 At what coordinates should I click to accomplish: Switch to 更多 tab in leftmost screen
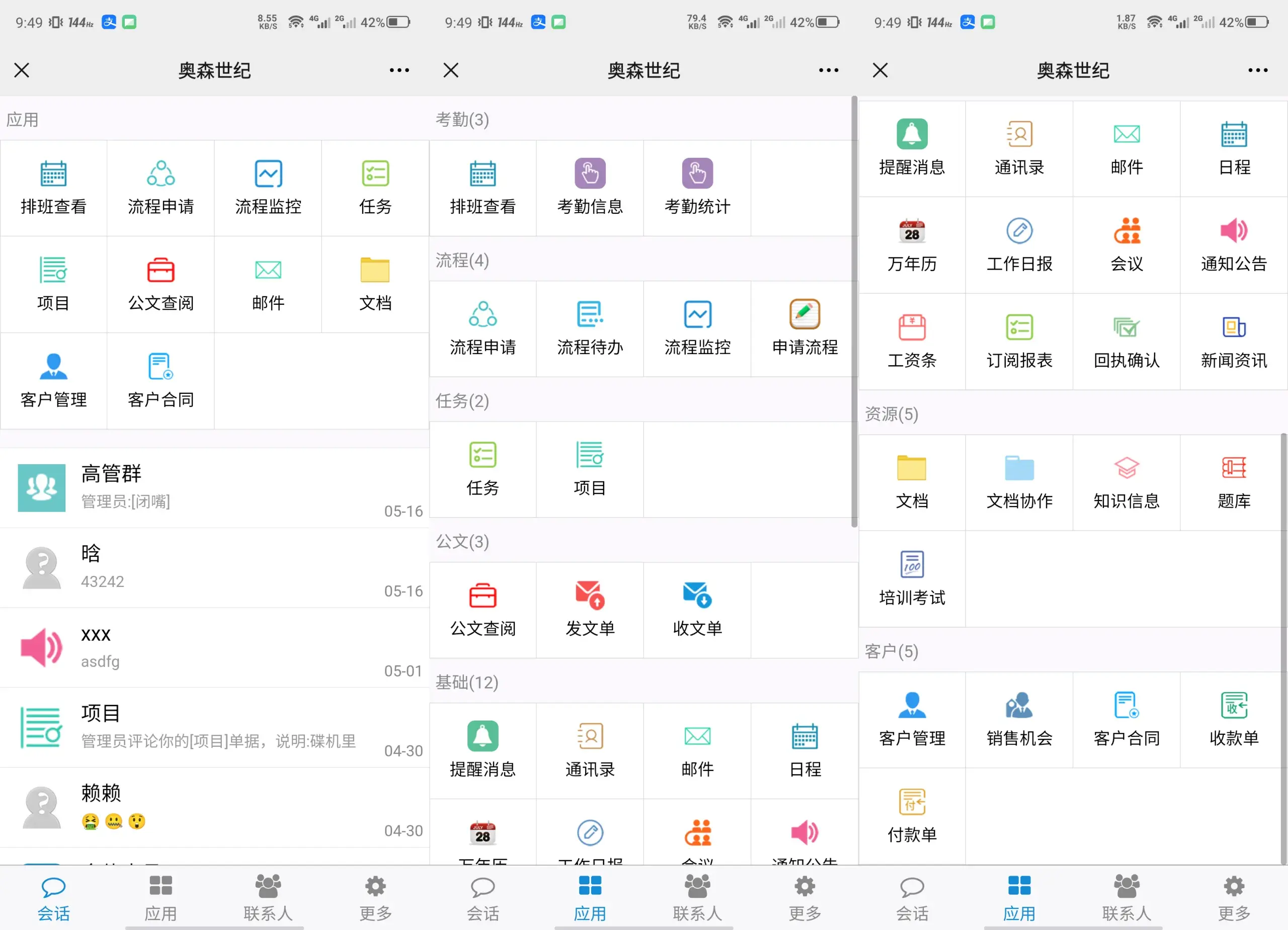375,898
